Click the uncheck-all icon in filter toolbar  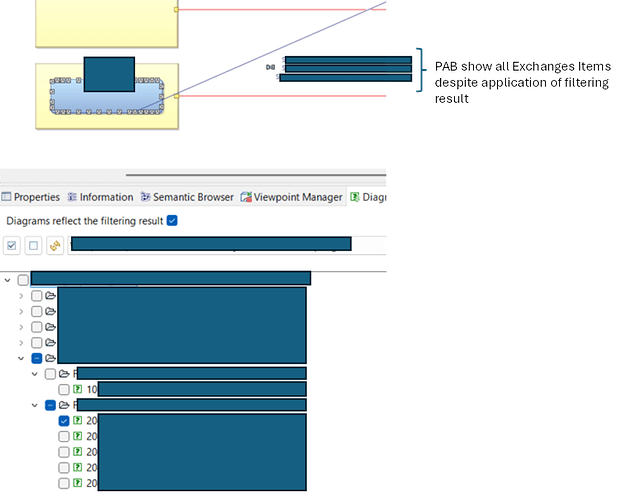(33, 245)
